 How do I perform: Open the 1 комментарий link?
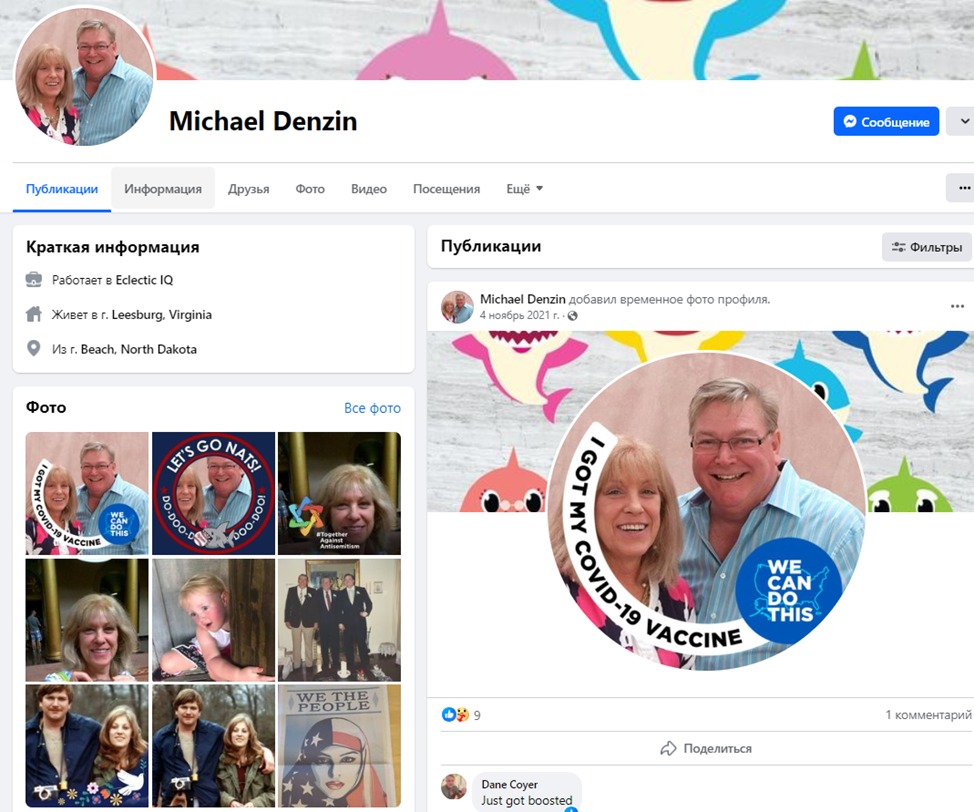[x=928, y=715]
